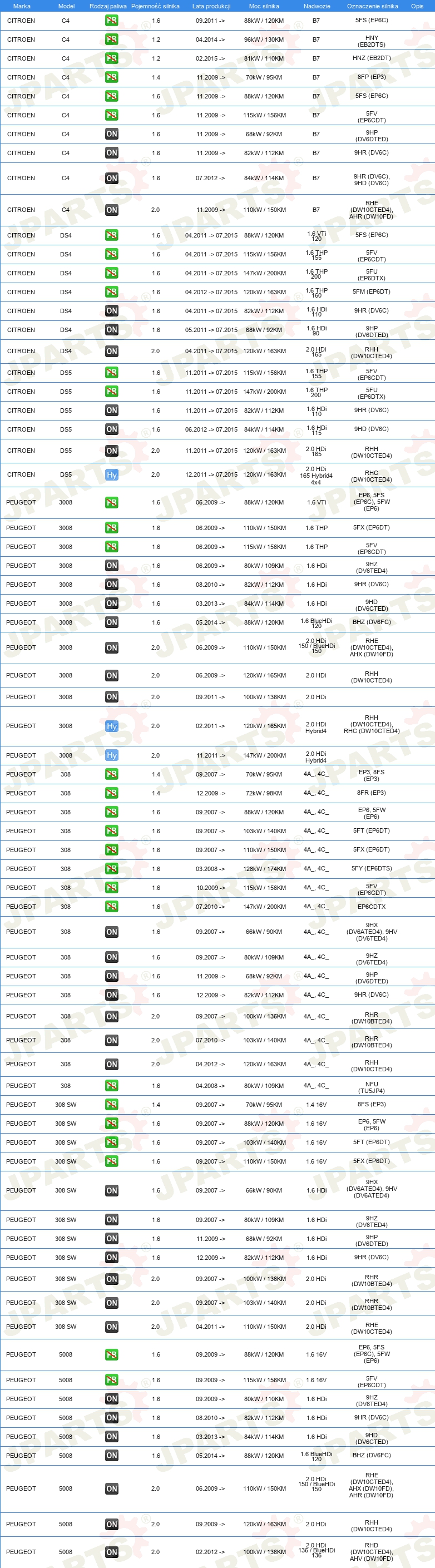Click petrol icon in C4 HNY (EB2DTS) row

pyautogui.click(x=111, y=39)
